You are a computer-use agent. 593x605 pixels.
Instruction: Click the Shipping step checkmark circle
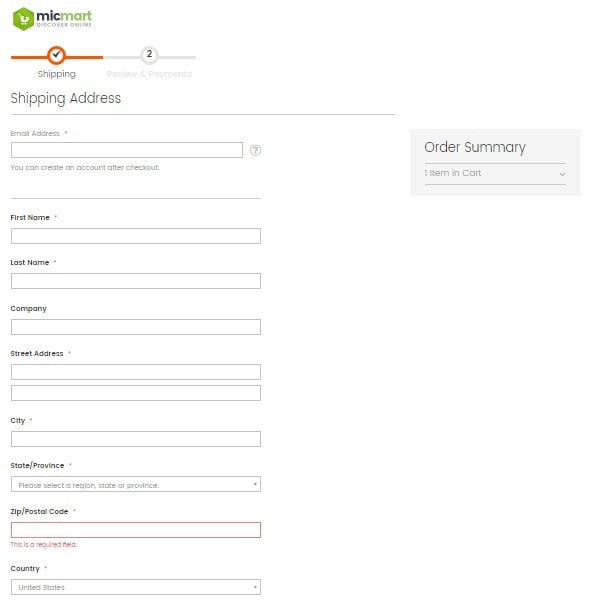coord(56,55)
